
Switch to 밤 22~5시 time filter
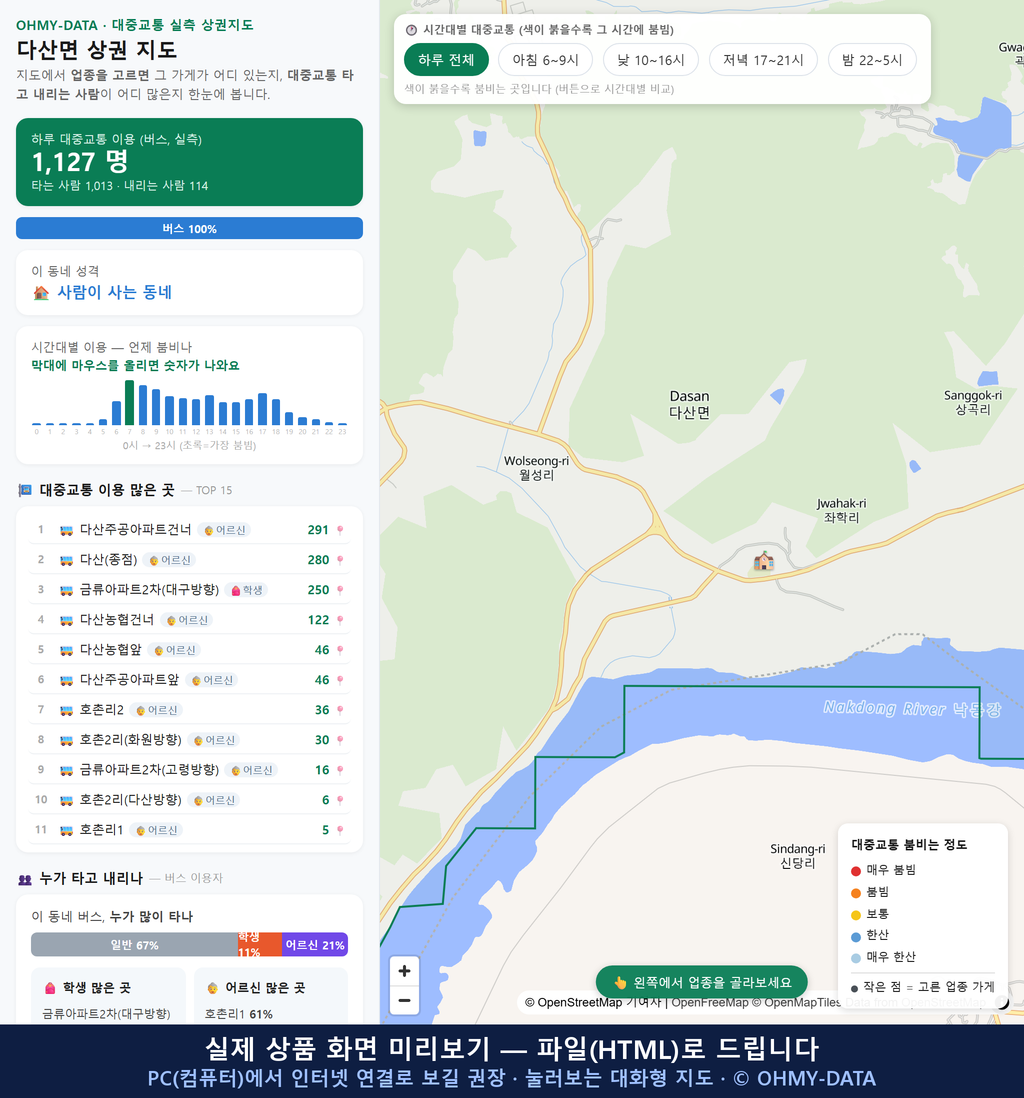pyautogui.click(x=872, y=60)
